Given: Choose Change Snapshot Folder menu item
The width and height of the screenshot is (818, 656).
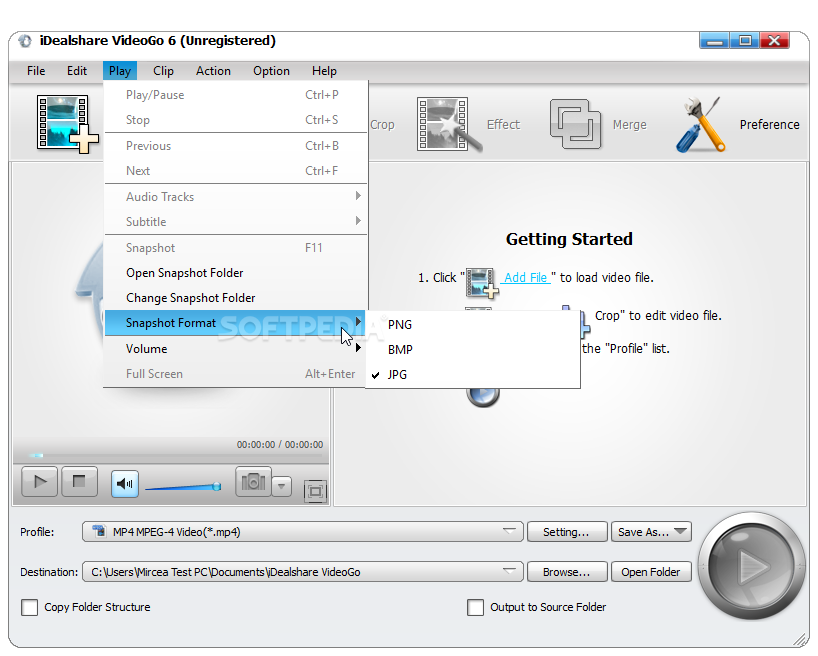Looking at the screenshot, I should (236, 298).
